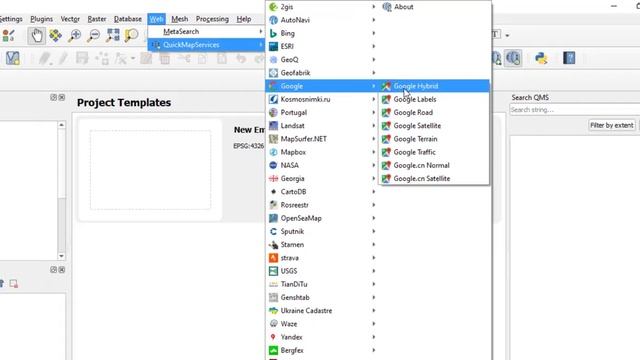
Task: Click the Bing logo icon
Action: coord(273,33)
